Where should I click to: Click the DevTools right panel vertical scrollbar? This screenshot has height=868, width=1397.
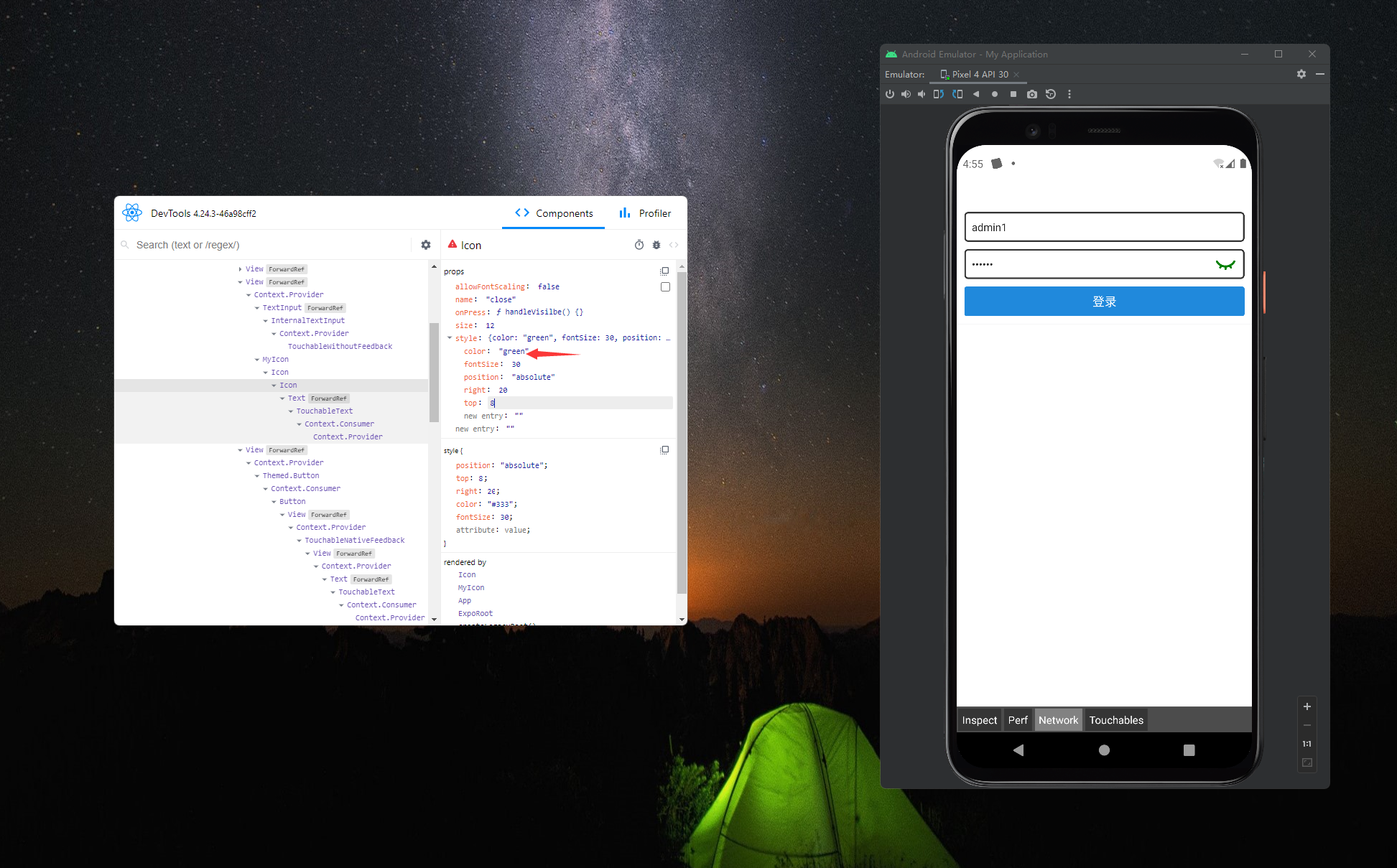(x=682, y=431)
